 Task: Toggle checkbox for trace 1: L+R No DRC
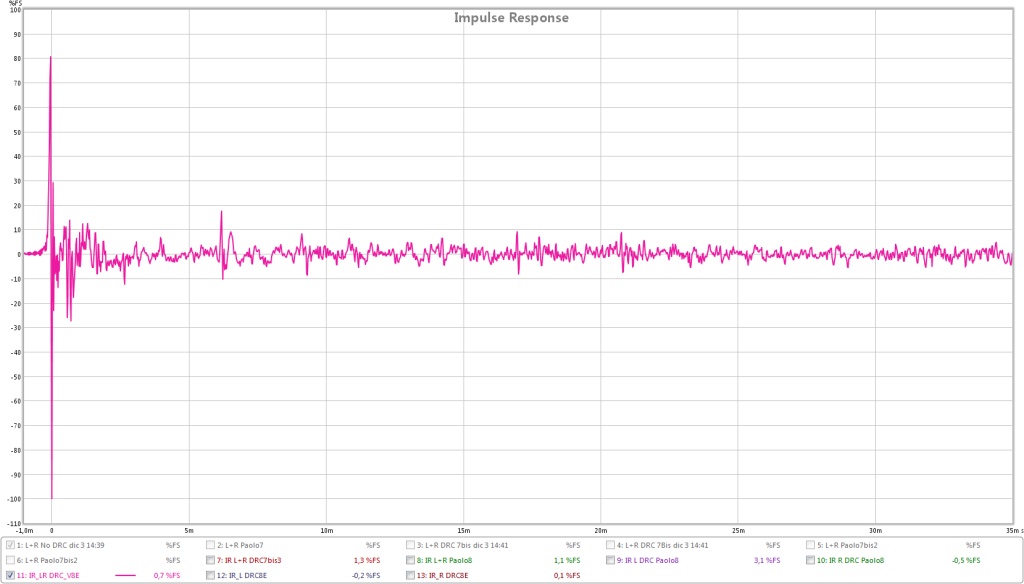click(x=10, y=545)
